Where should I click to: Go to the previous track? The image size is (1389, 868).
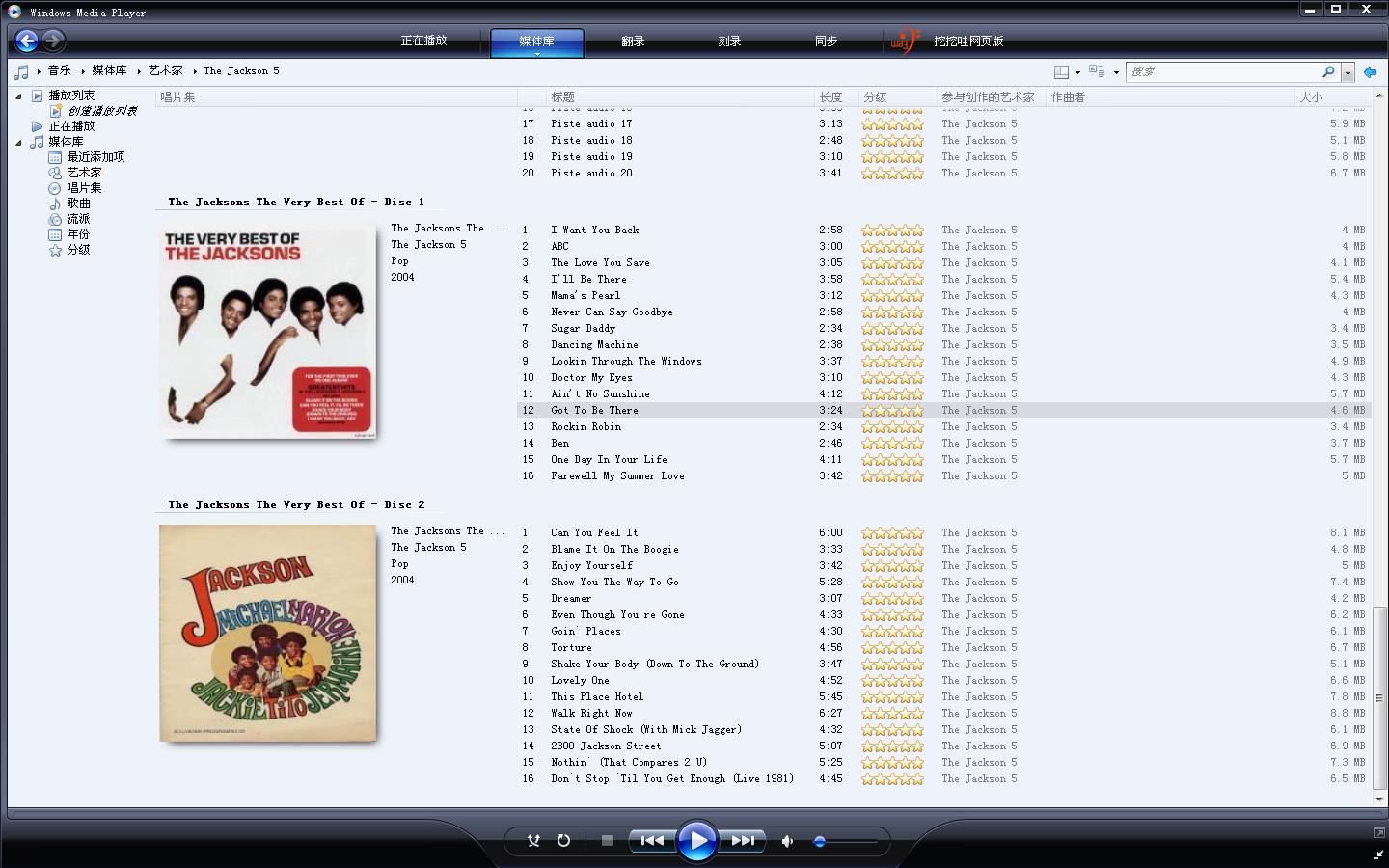pos(652,840)
